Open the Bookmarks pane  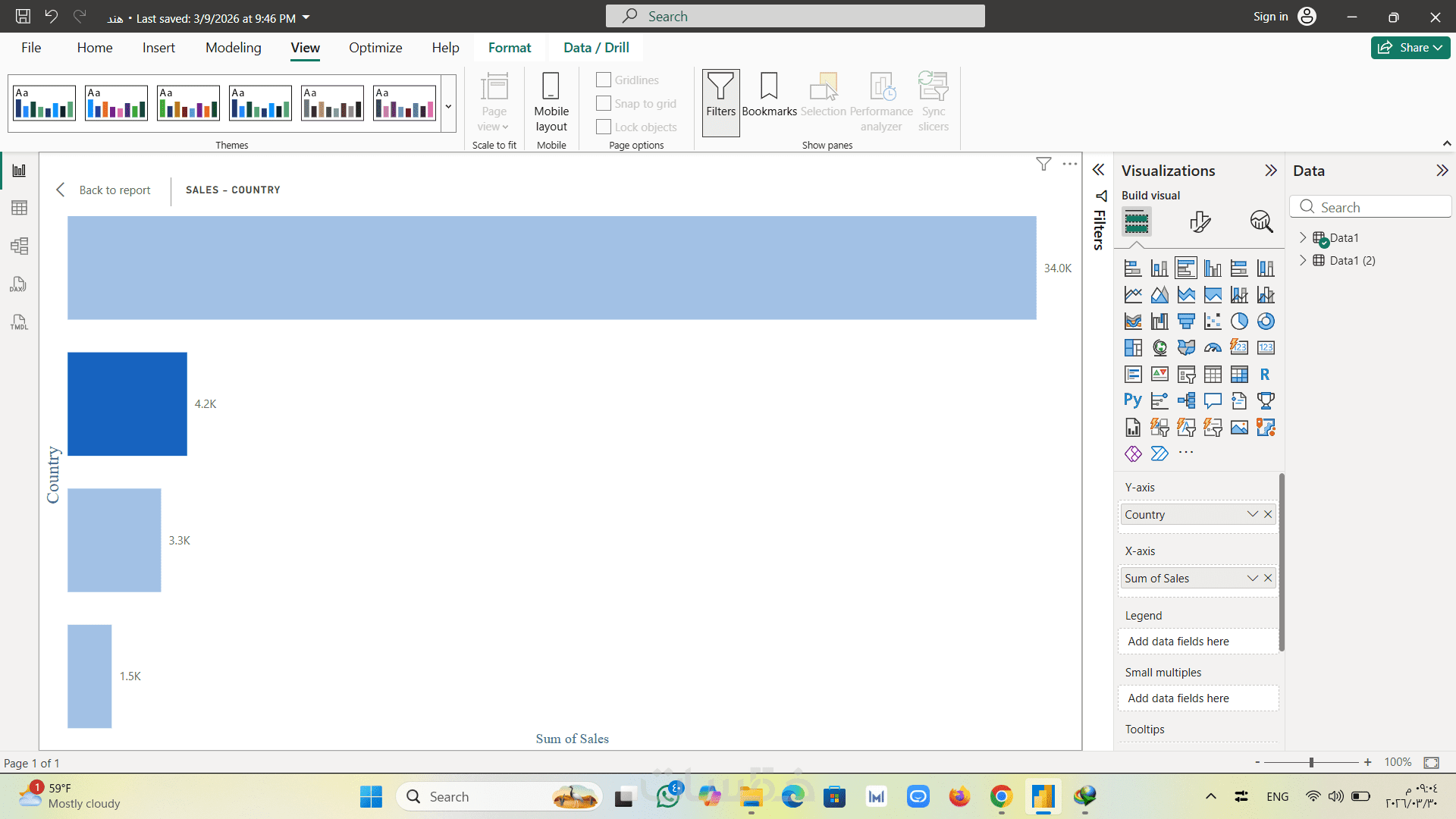point(769,102)
